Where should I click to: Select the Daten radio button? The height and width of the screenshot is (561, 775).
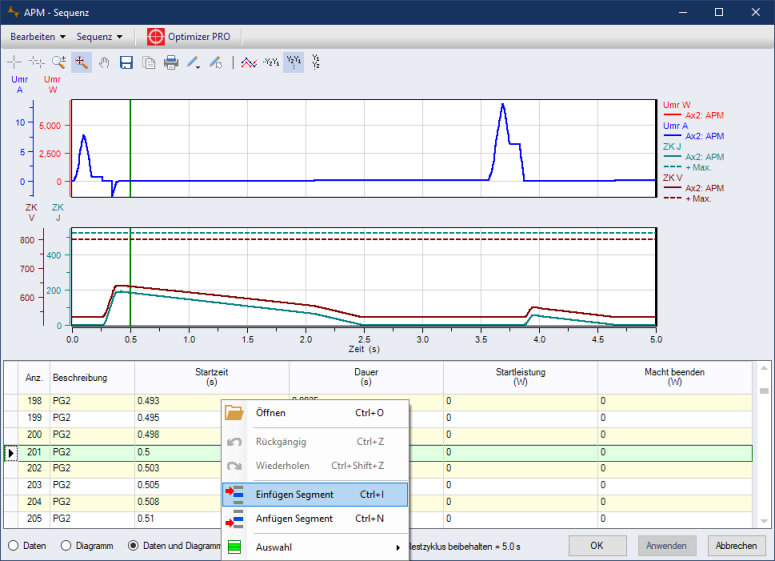(x=14, y=546)
